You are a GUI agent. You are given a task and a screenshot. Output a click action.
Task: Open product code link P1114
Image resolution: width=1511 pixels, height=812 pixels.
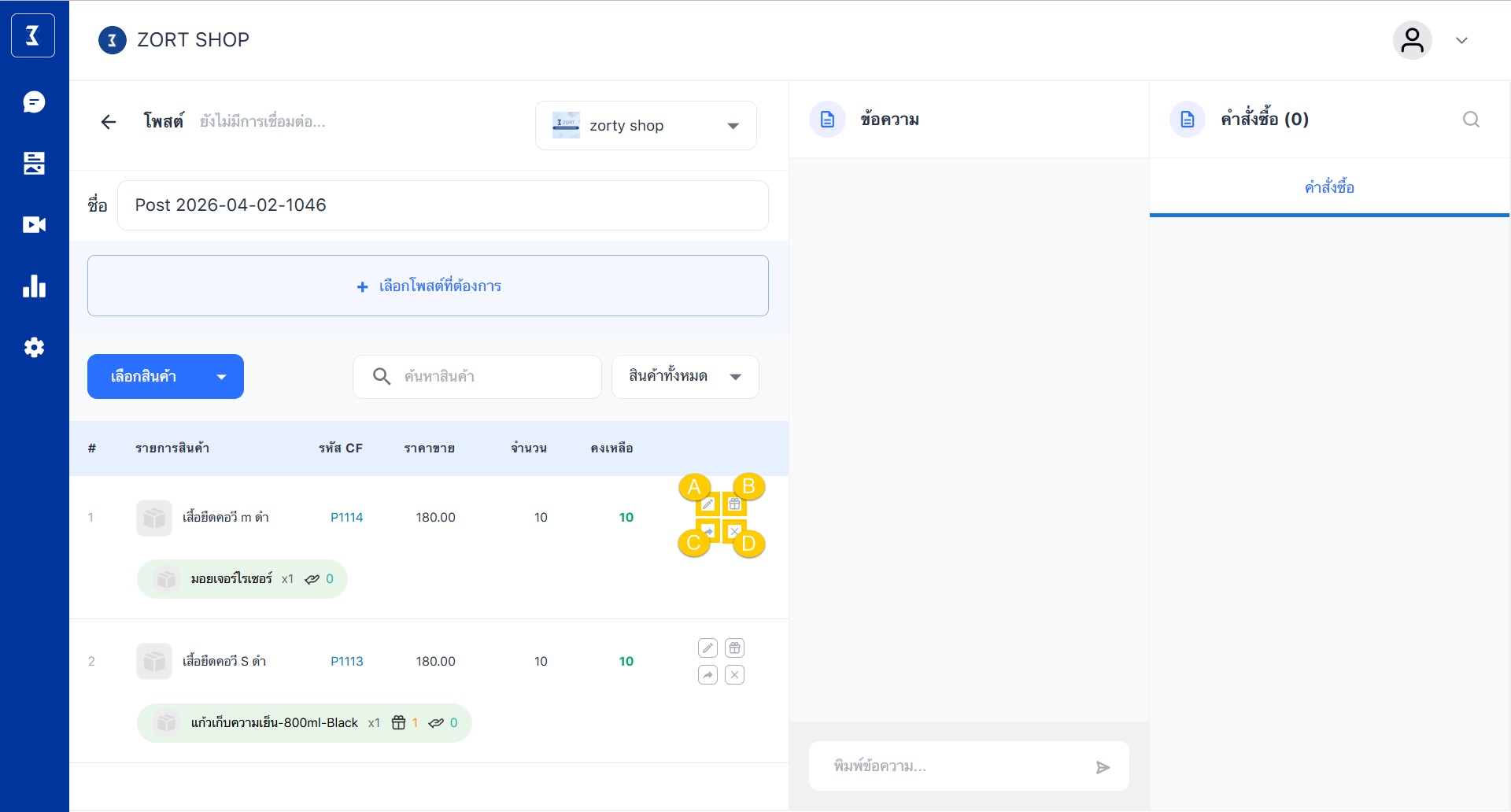[346, 518]
